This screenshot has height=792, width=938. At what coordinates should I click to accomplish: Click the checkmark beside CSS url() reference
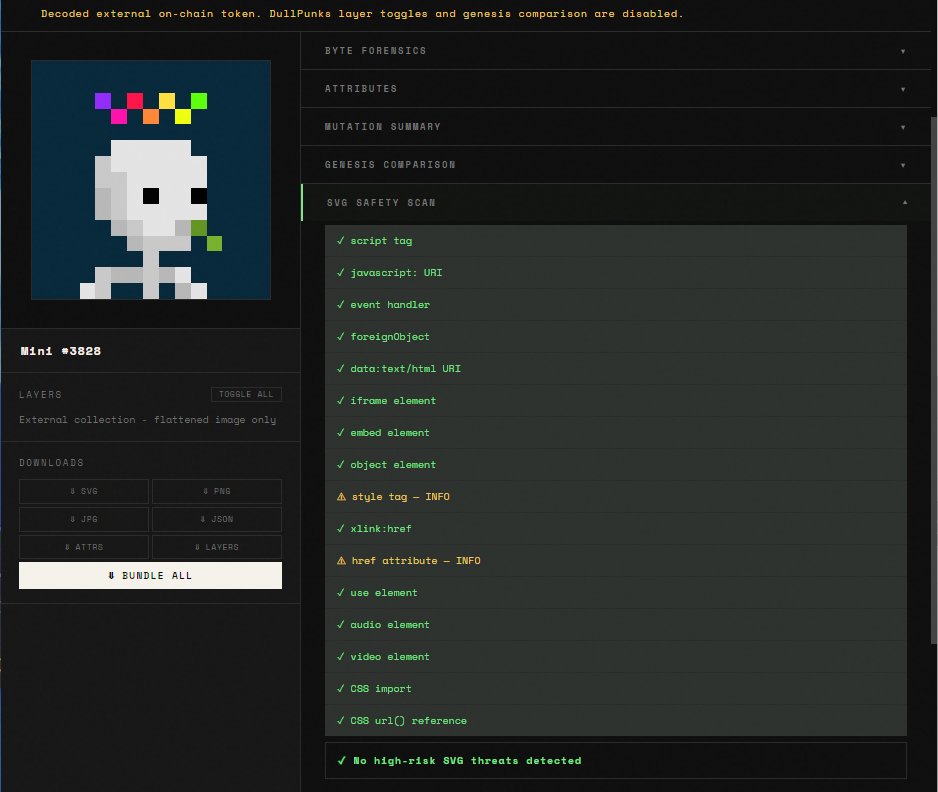pos(340,720)
